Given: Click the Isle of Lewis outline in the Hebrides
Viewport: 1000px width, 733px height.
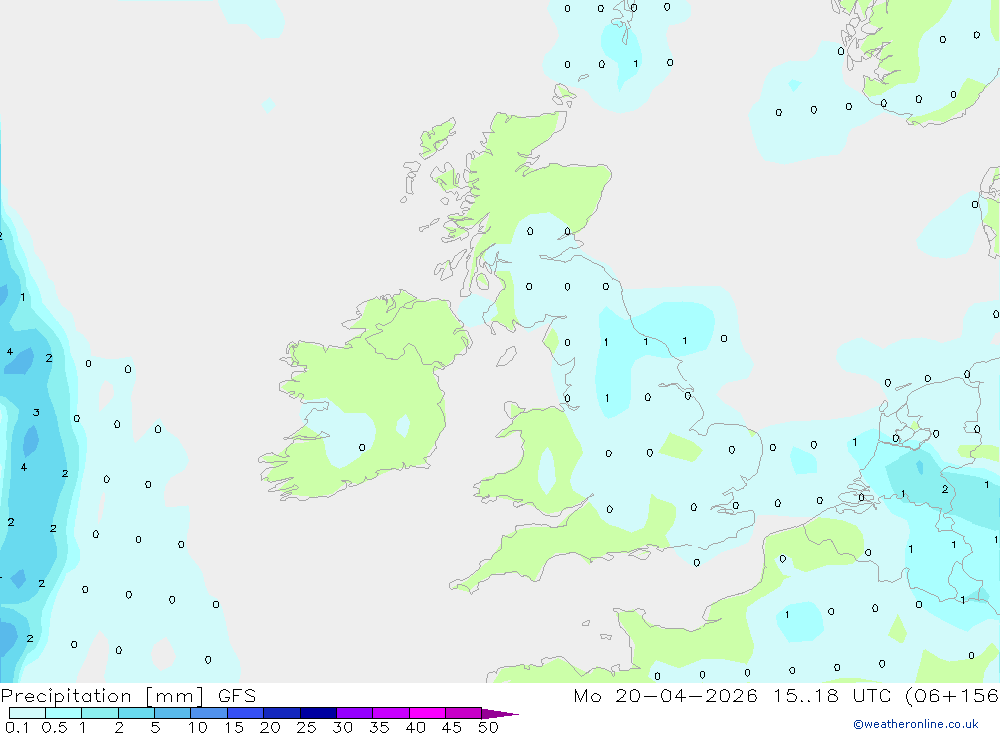Looking at the screenshot, I should (x=438, y=137).
